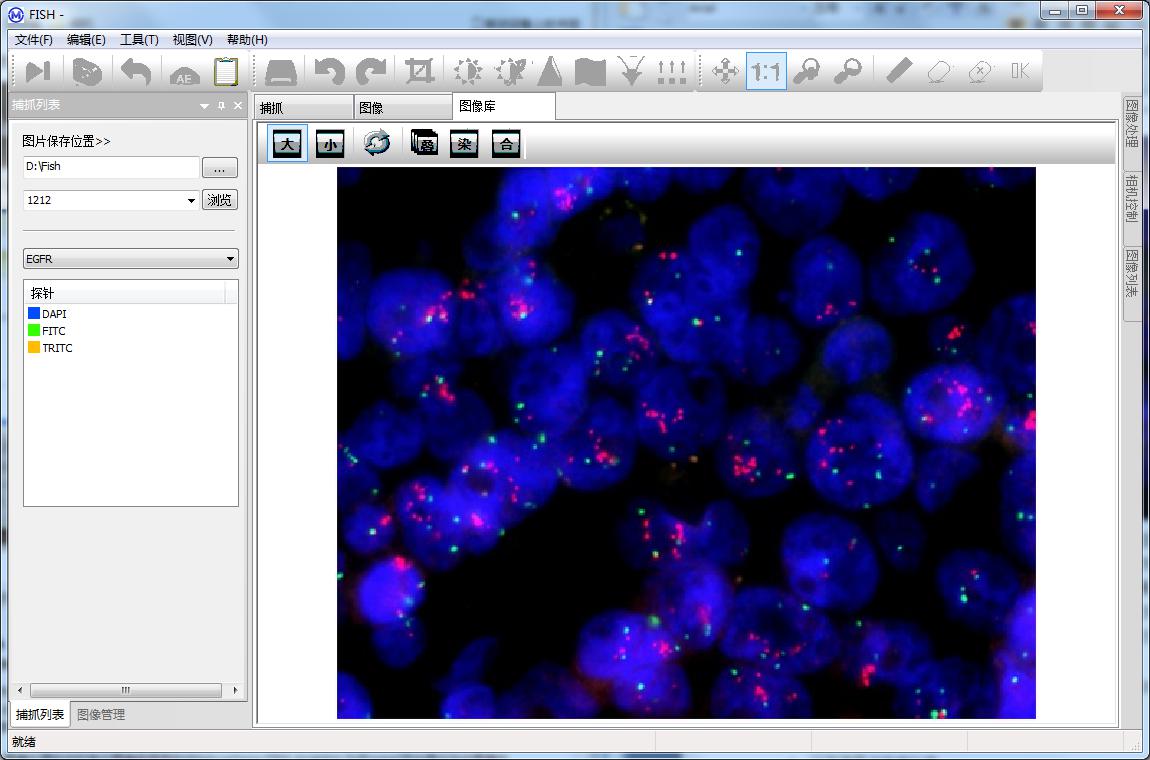
Task: Open the capture list panel options arrow
Action: [204, 106]
